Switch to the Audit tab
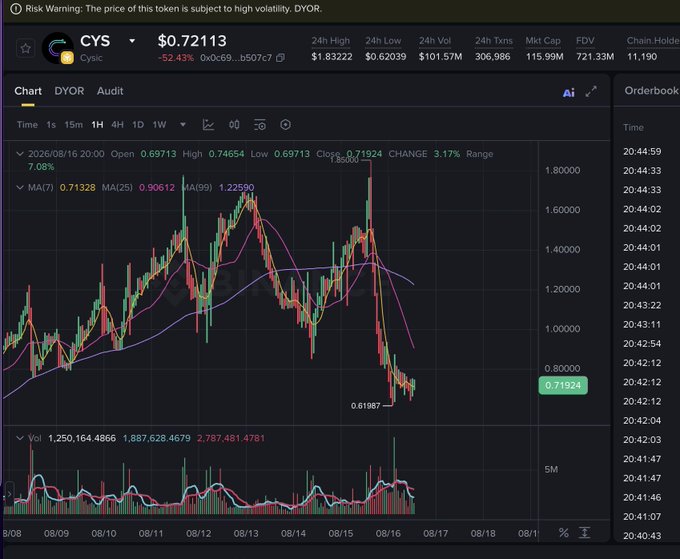Screen dimensions: 680x559 point(110,91)
